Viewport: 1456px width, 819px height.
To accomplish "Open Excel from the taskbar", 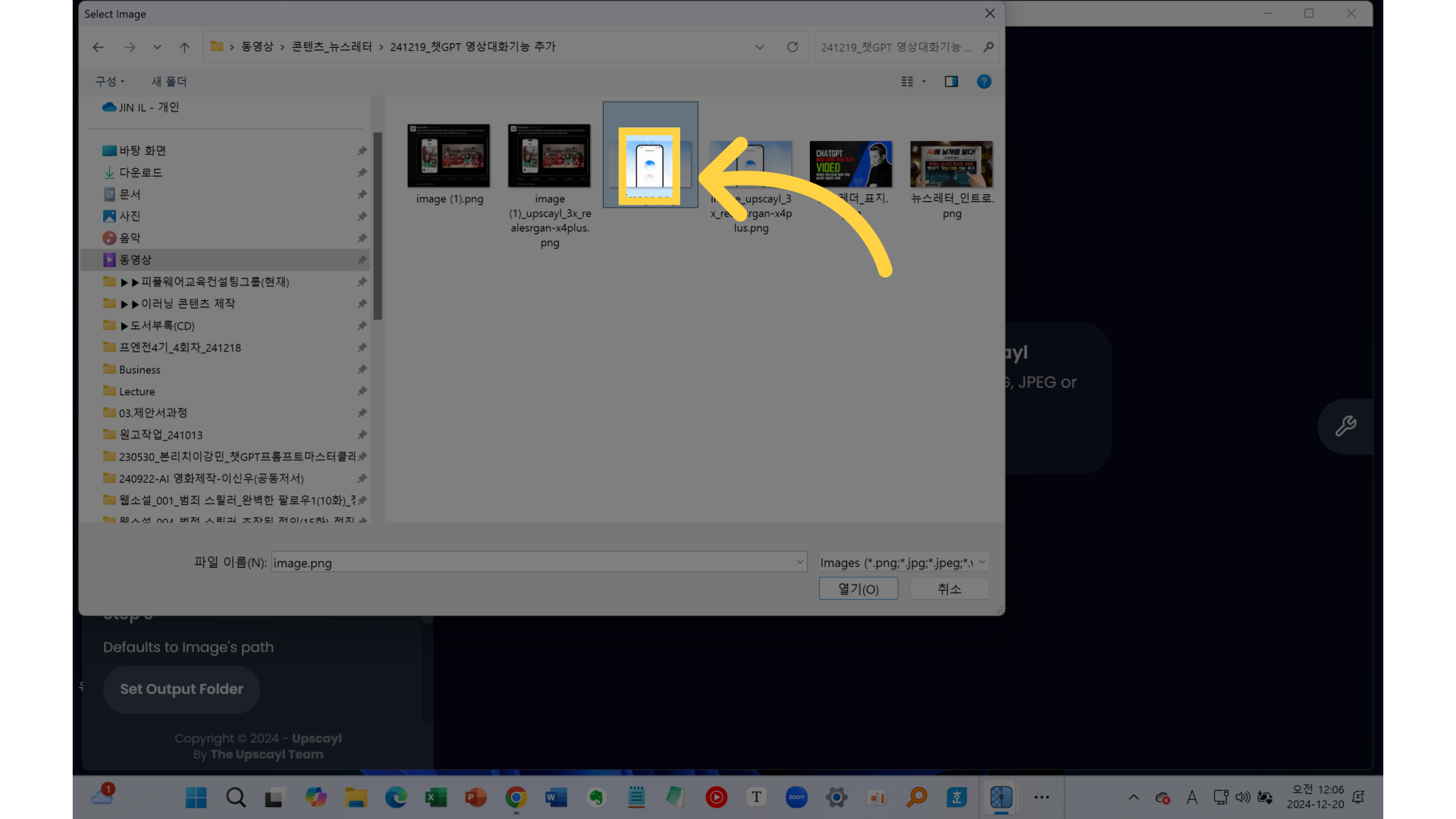I will [435, 797].
